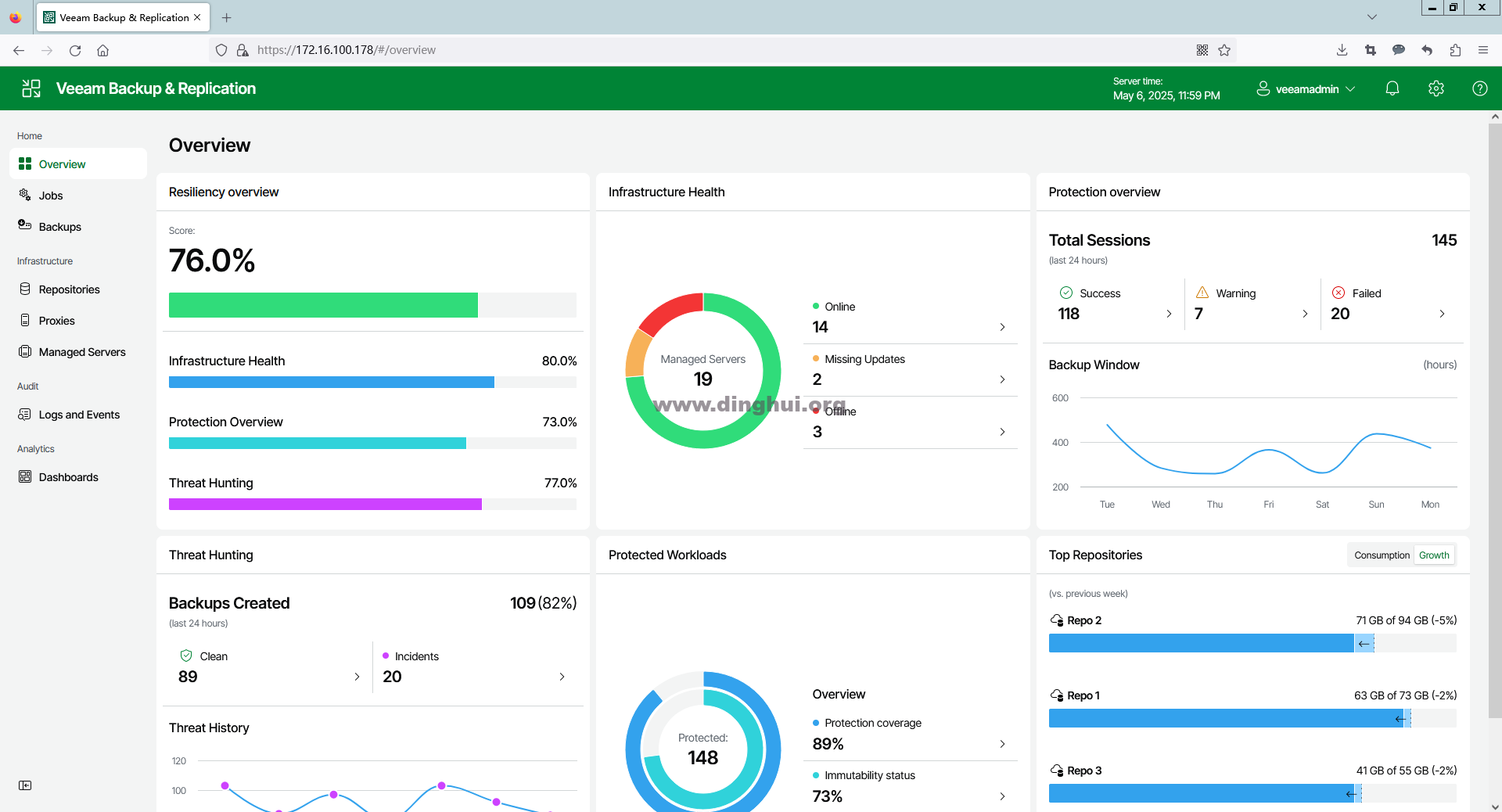Click the Repo 3 repository icon
Image resolution: width=1502 pixels, height=812 pixels.
tap(1057, 771)
